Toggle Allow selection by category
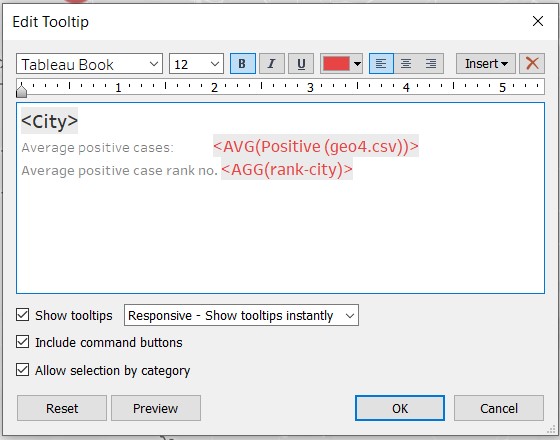The width and height of the screenshot is (560, 440). click(x=22, y=370)
